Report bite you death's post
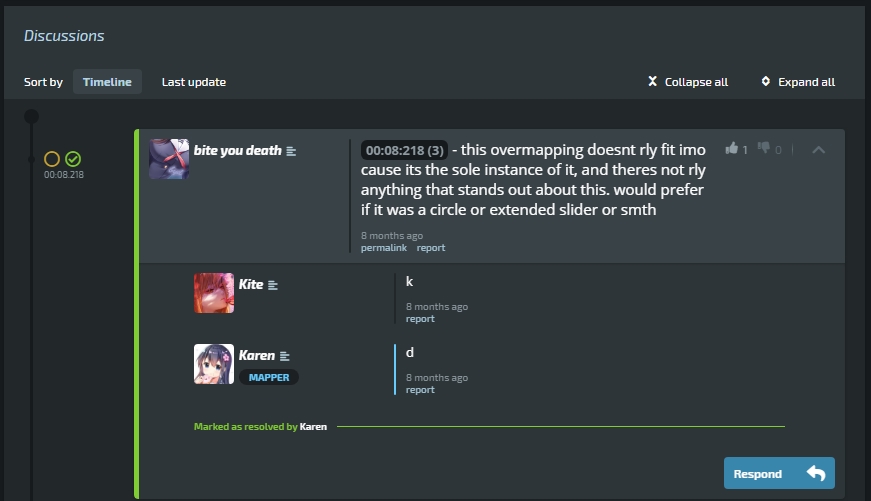 click(x=431, y=248)
